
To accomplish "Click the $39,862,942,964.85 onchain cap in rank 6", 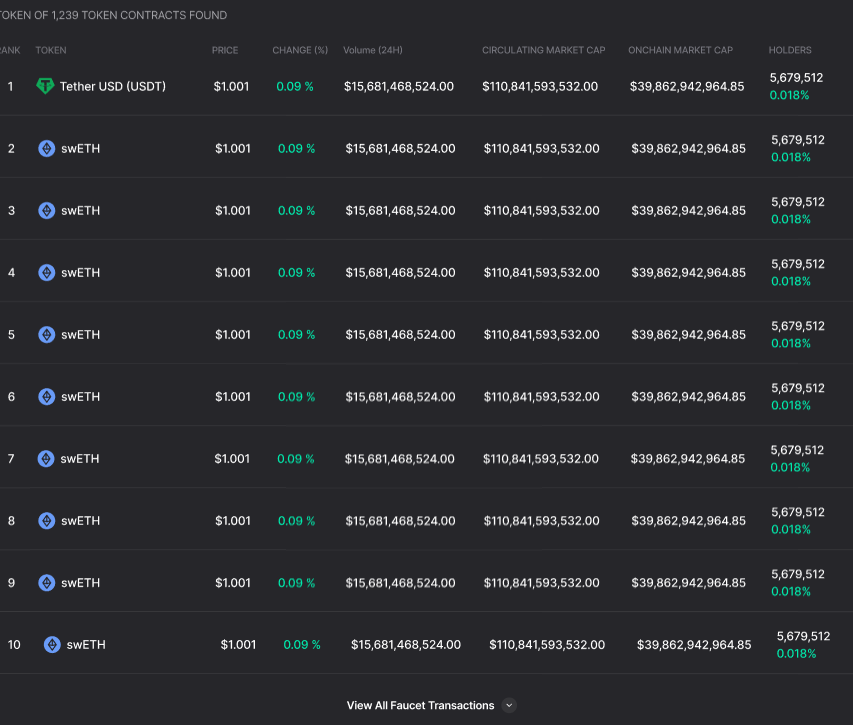I will pos(689,396).
